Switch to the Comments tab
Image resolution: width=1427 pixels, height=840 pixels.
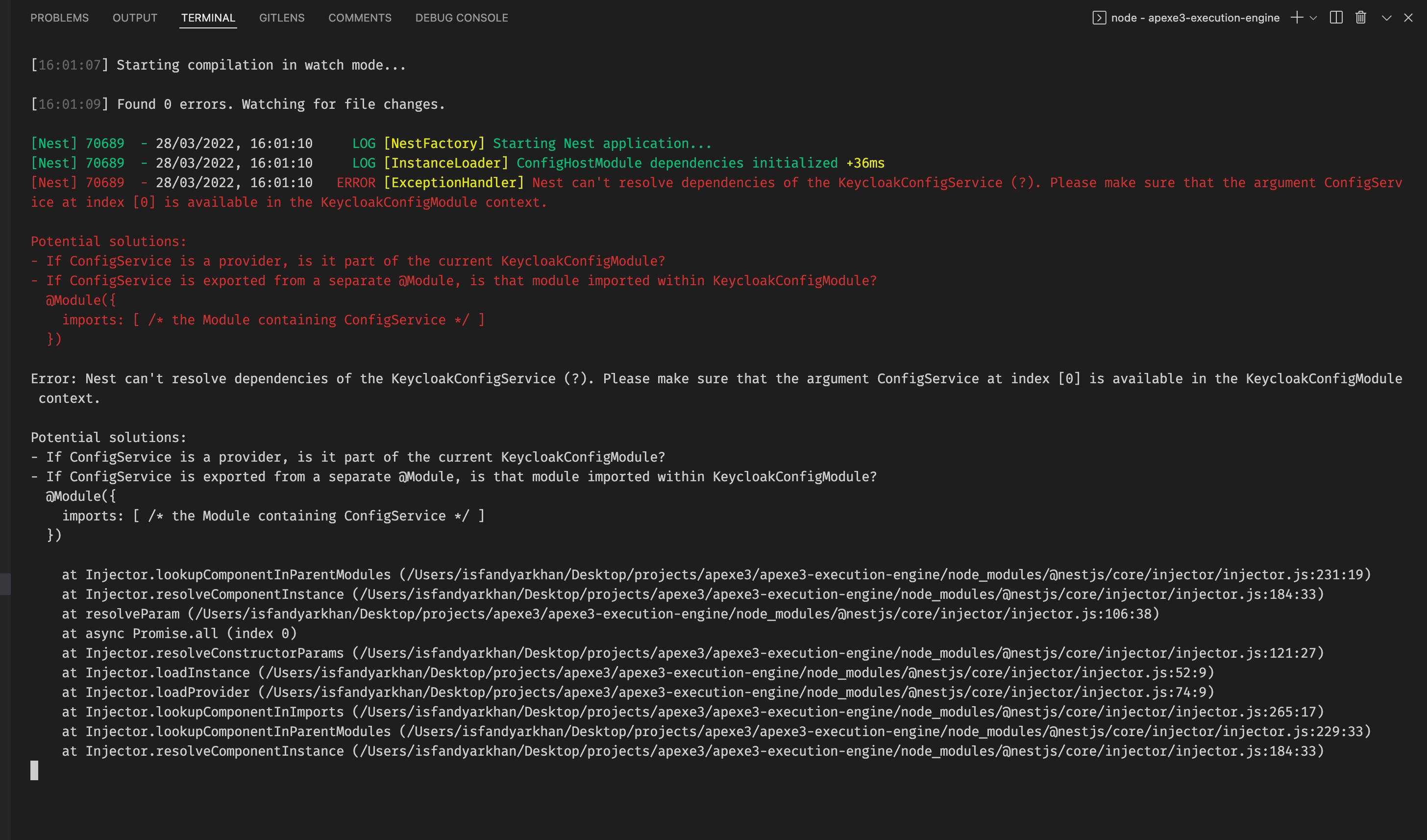click(x=360, y=18)
